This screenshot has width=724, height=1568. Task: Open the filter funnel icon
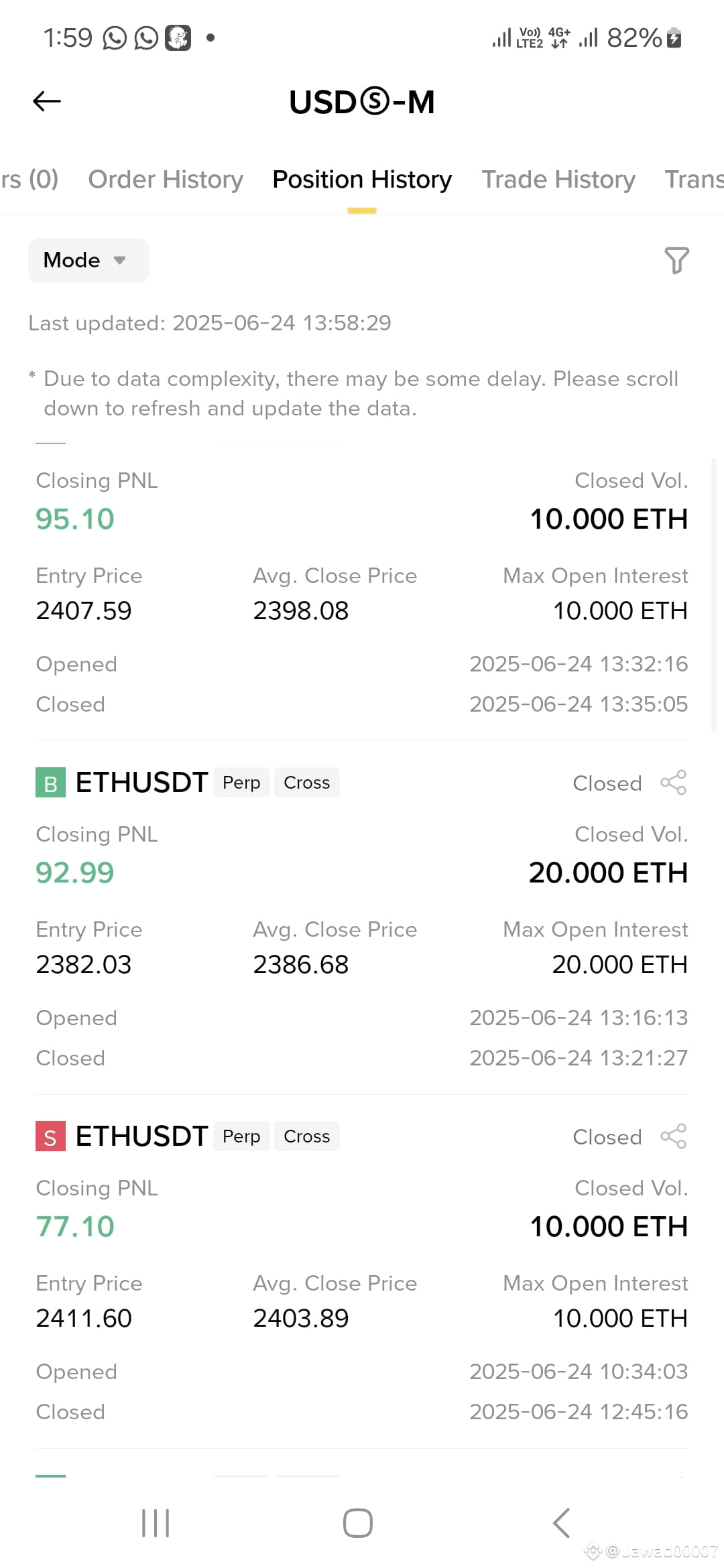[676, 260]
